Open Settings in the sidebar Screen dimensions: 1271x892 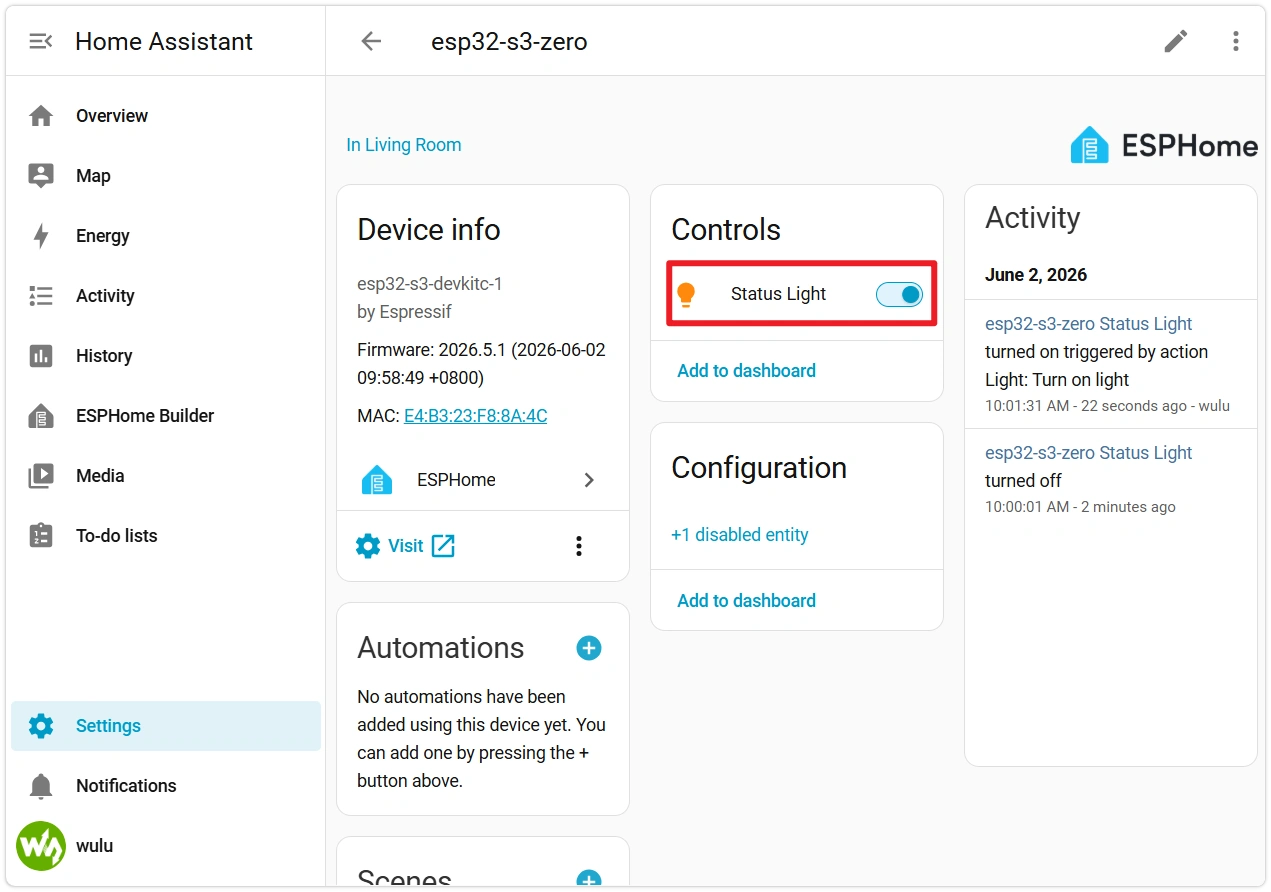(166, 726)
